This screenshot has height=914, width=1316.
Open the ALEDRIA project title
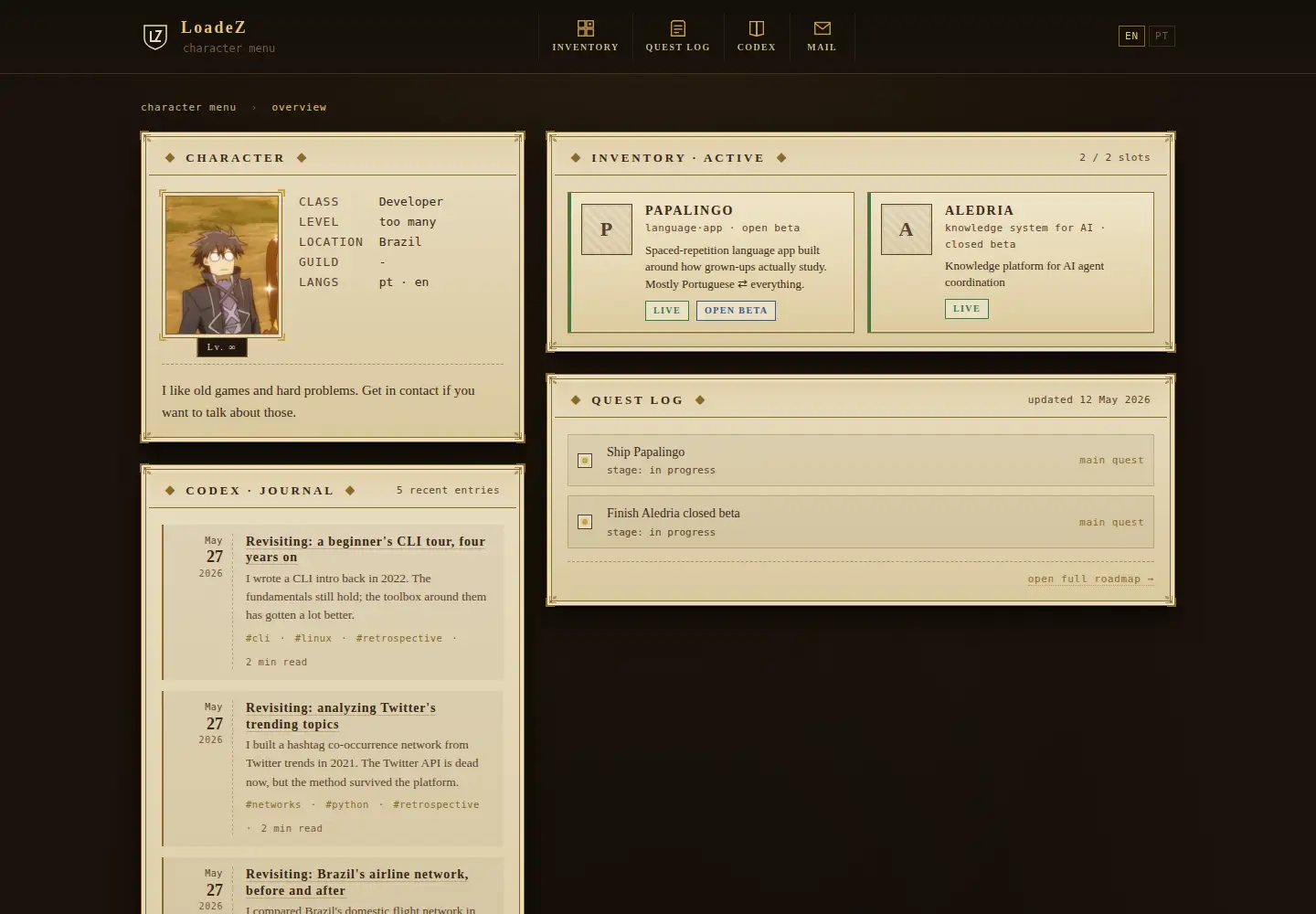pyautogui.click(x=979, y=210)
